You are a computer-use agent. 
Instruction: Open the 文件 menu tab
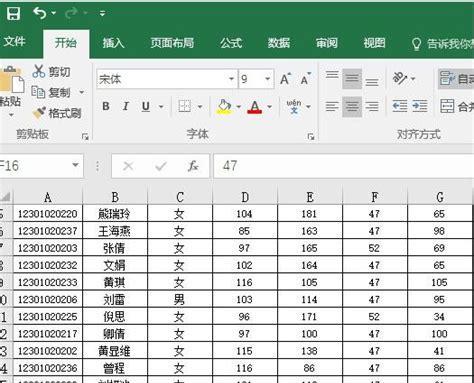point(15,42)
